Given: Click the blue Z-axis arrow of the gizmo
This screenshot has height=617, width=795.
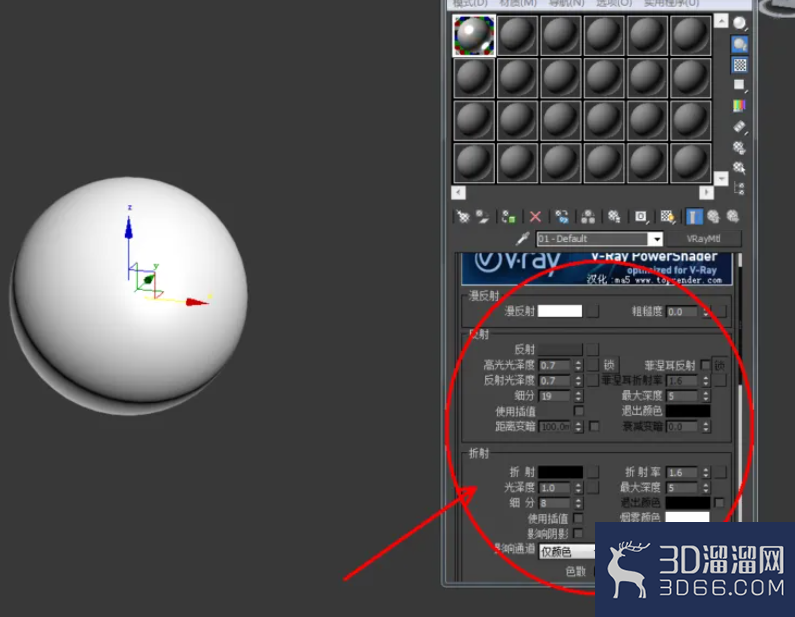Looking at the screenshot, I should click(x=129, y=227).
